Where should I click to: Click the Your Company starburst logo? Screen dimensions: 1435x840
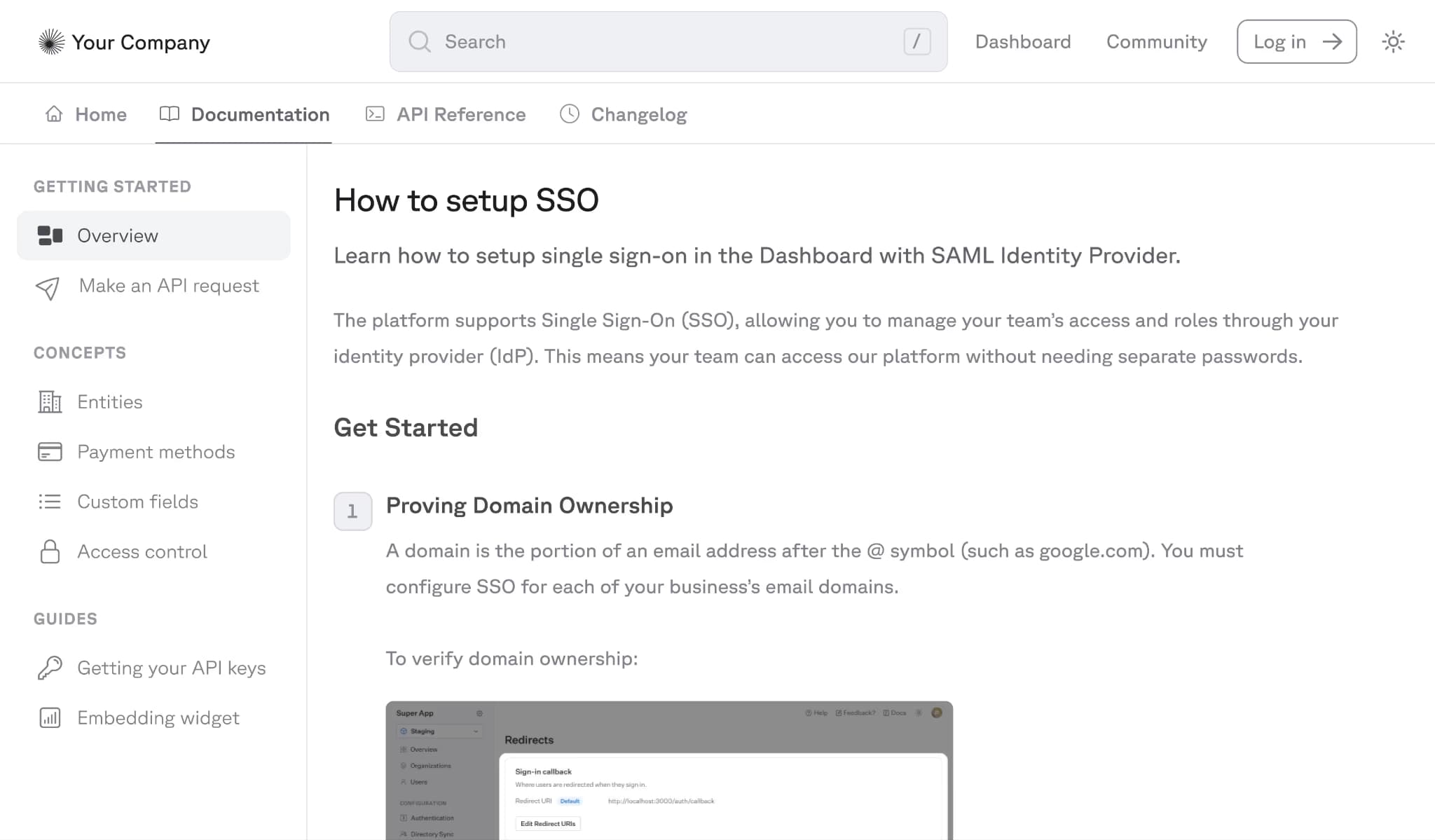[51, 42]
